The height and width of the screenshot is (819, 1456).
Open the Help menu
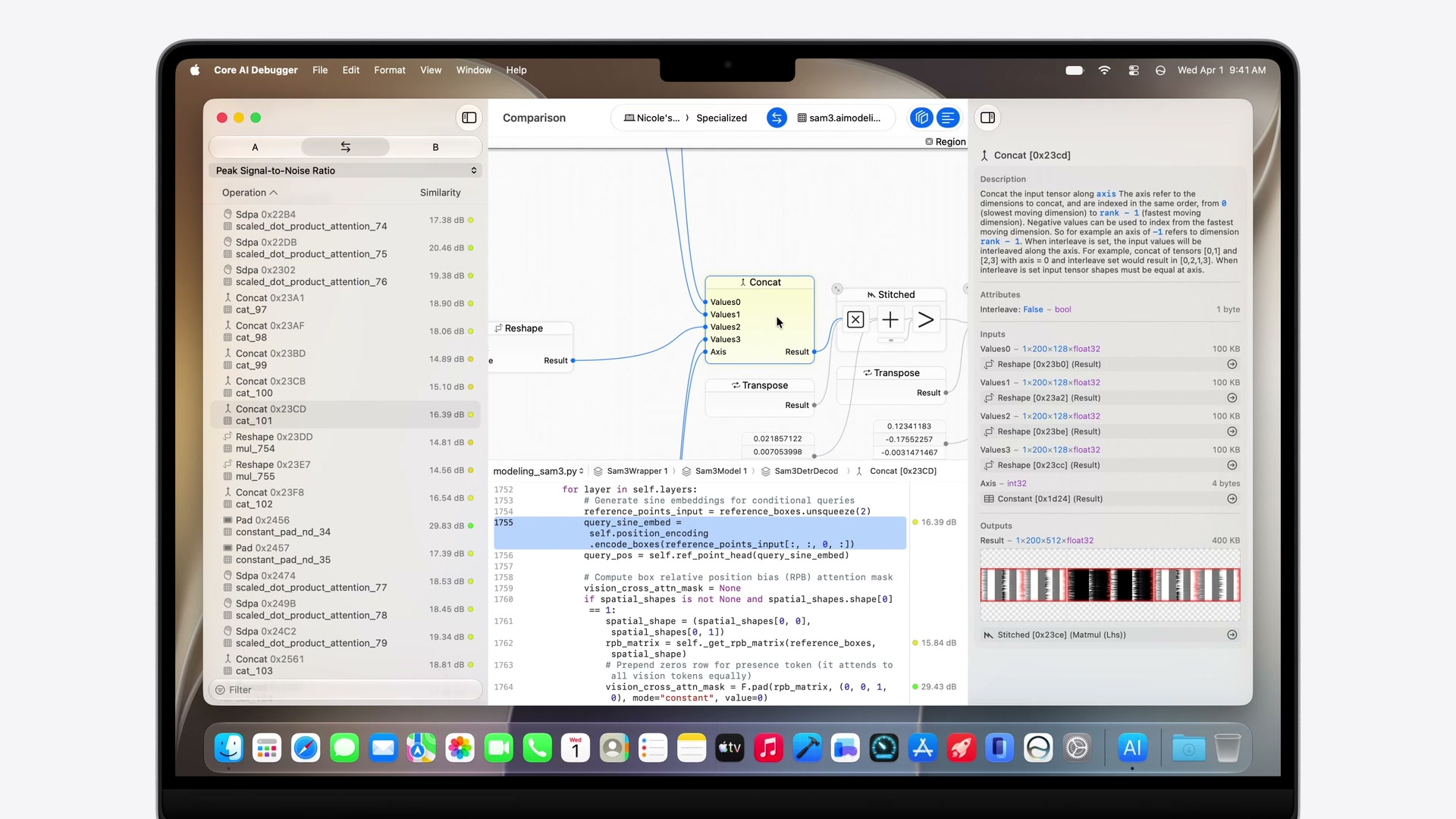(516, 71)
